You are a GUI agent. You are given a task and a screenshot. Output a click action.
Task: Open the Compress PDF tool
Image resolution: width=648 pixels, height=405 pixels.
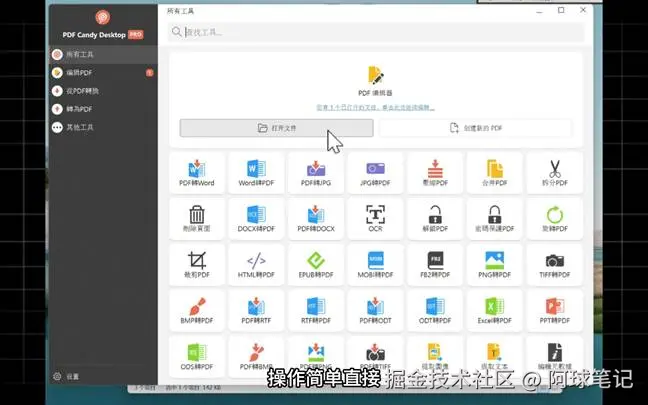[x=435, y=173]
